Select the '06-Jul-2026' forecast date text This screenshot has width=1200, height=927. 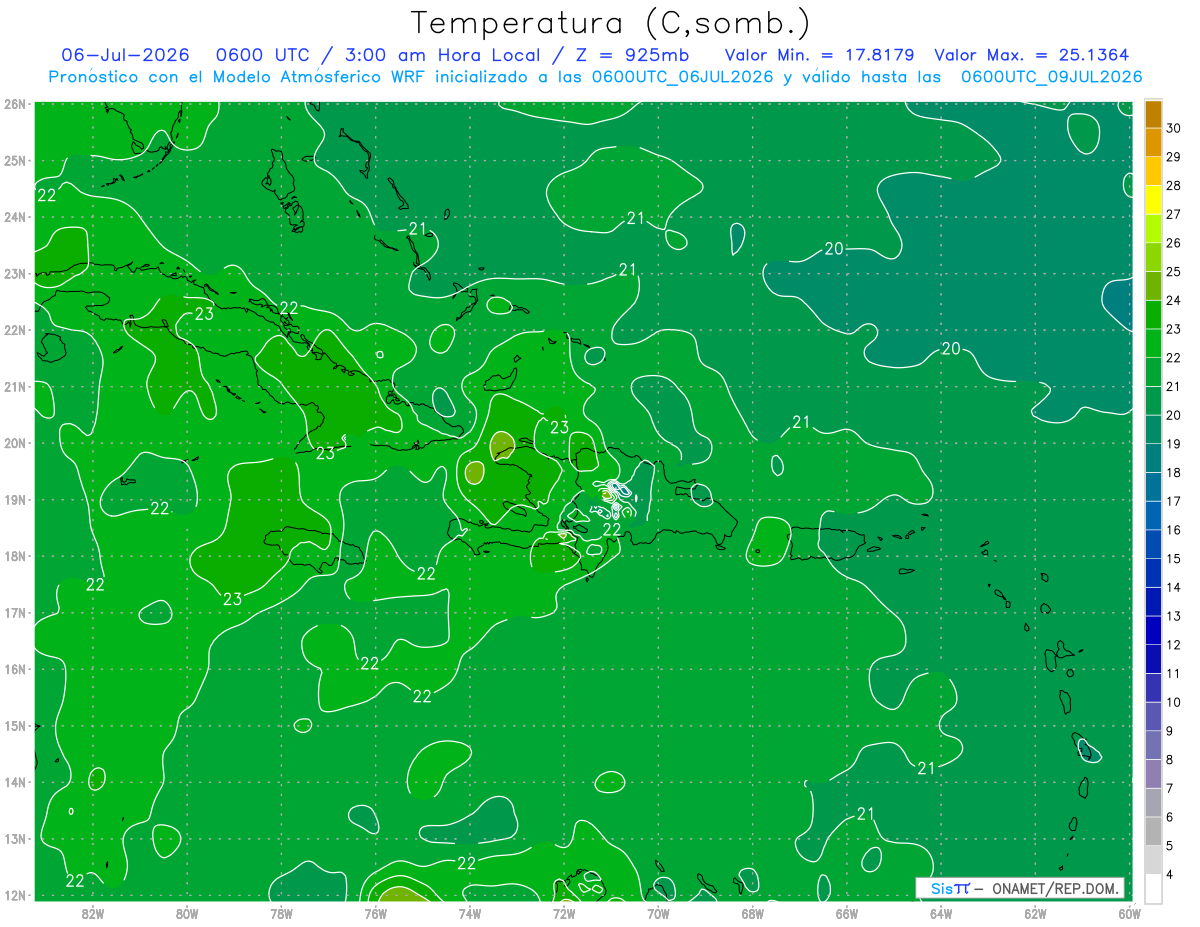[125, 55]
